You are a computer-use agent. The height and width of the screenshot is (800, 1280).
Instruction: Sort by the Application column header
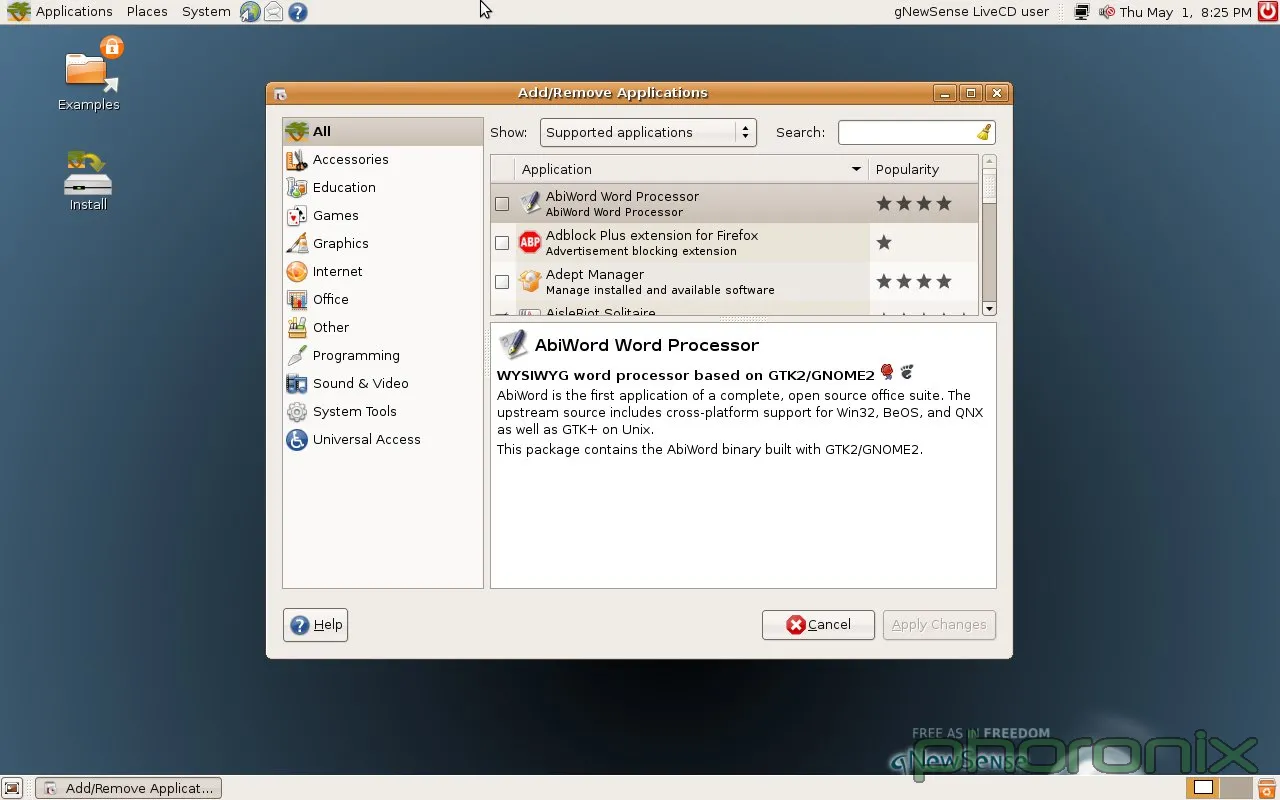click(x=691, y=169)
